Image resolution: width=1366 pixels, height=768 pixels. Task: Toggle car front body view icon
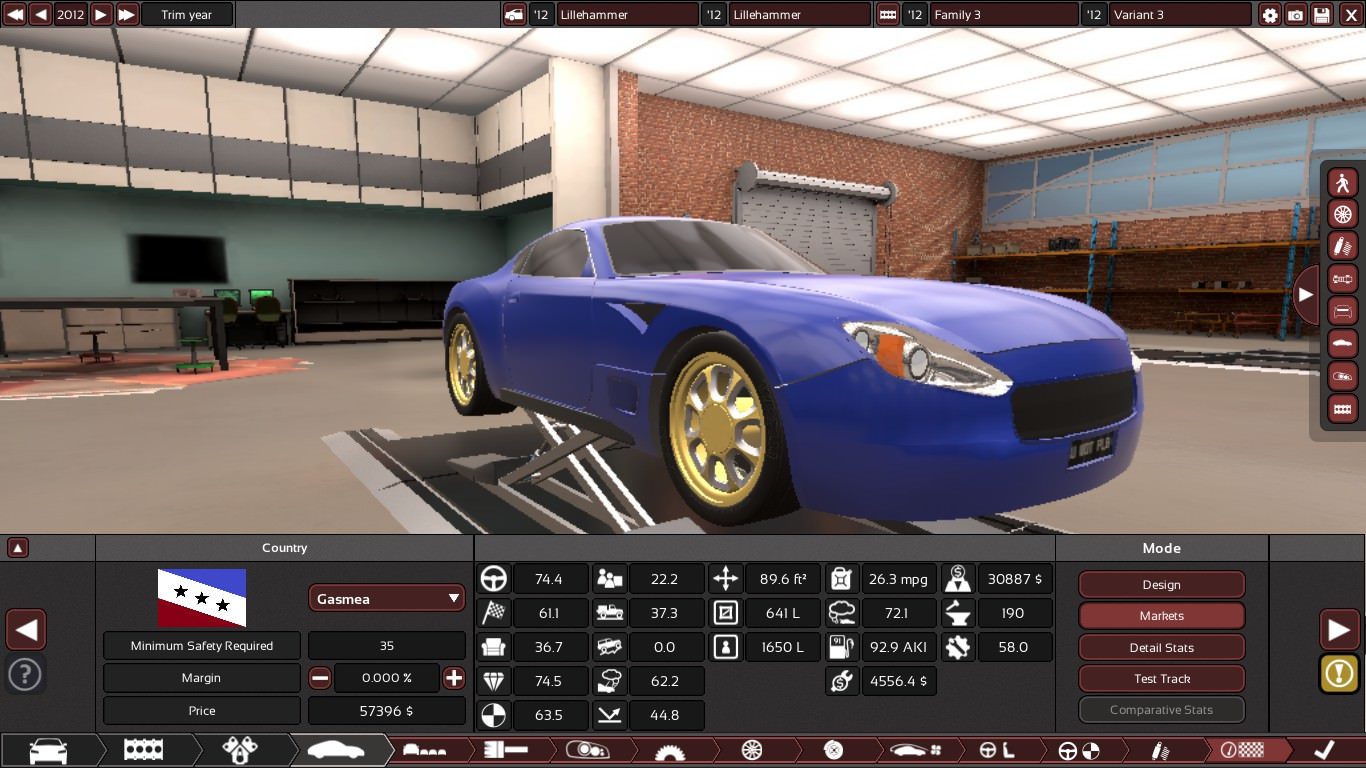(1342, 311)
